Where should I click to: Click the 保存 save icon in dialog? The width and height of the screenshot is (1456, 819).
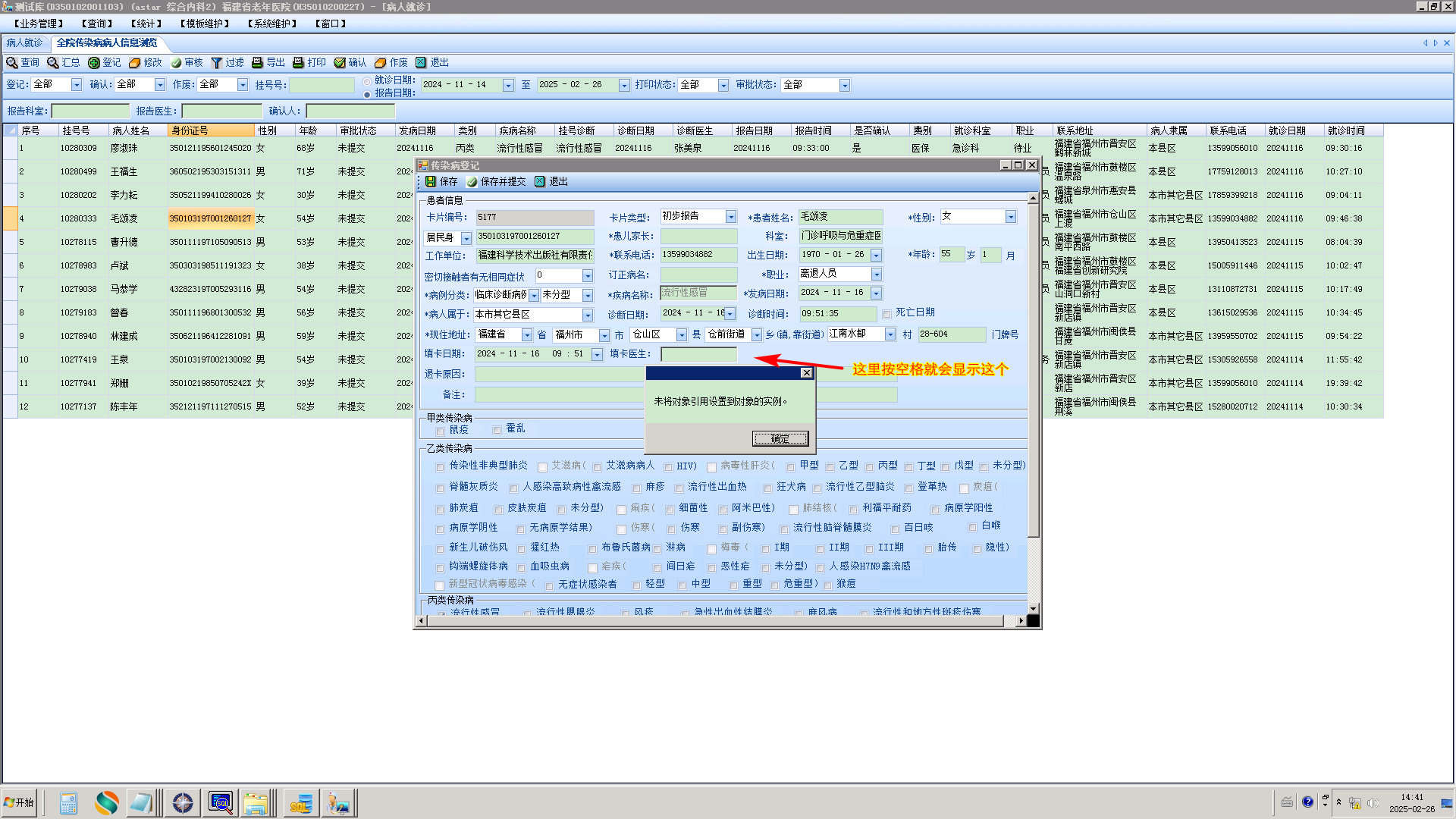pyautogui.click(x=431, y=182)
